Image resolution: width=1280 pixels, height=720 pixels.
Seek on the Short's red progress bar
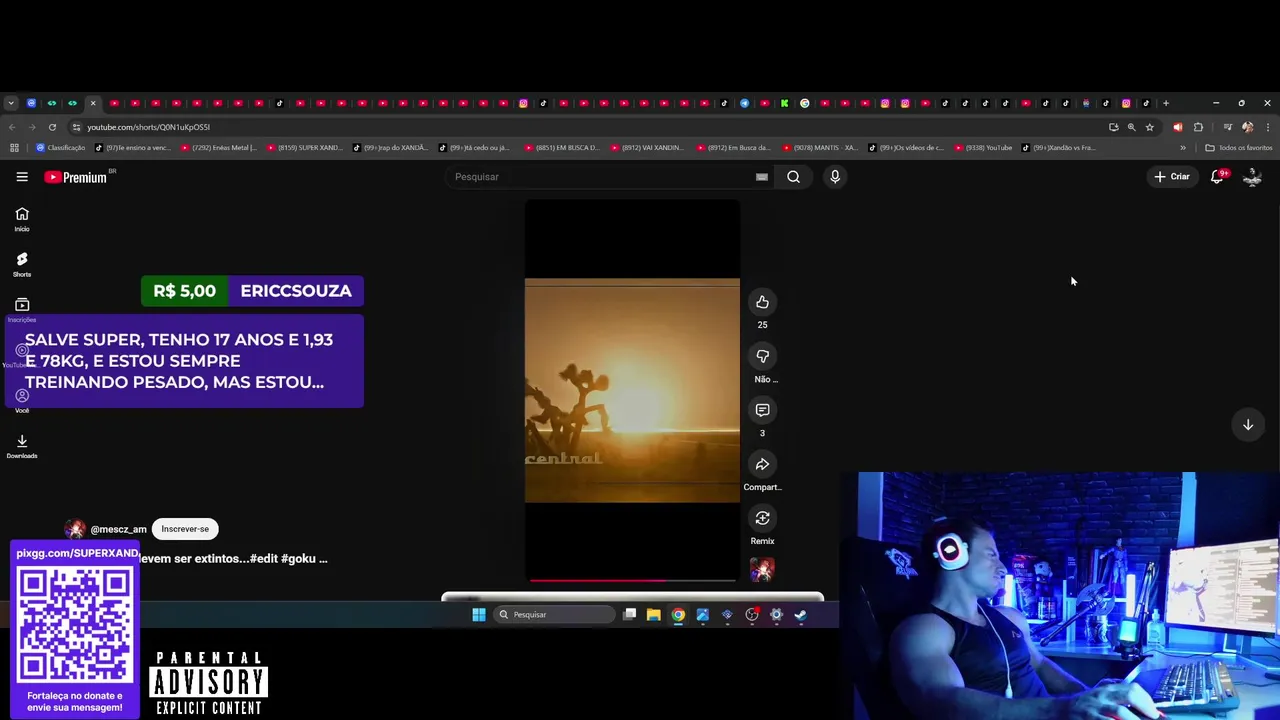pyautogui.click(x=632, y=579)
